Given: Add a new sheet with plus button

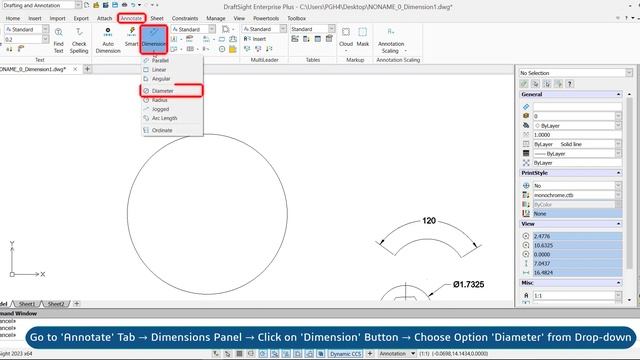Looking at the screenshot, I should pyautogui.click(x=76, y=304).
